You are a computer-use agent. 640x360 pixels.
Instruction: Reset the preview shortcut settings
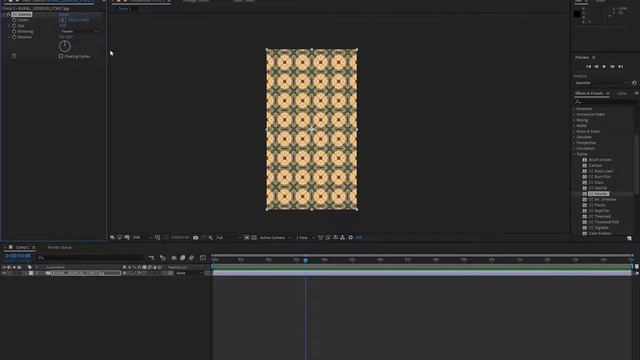point(634,83)
